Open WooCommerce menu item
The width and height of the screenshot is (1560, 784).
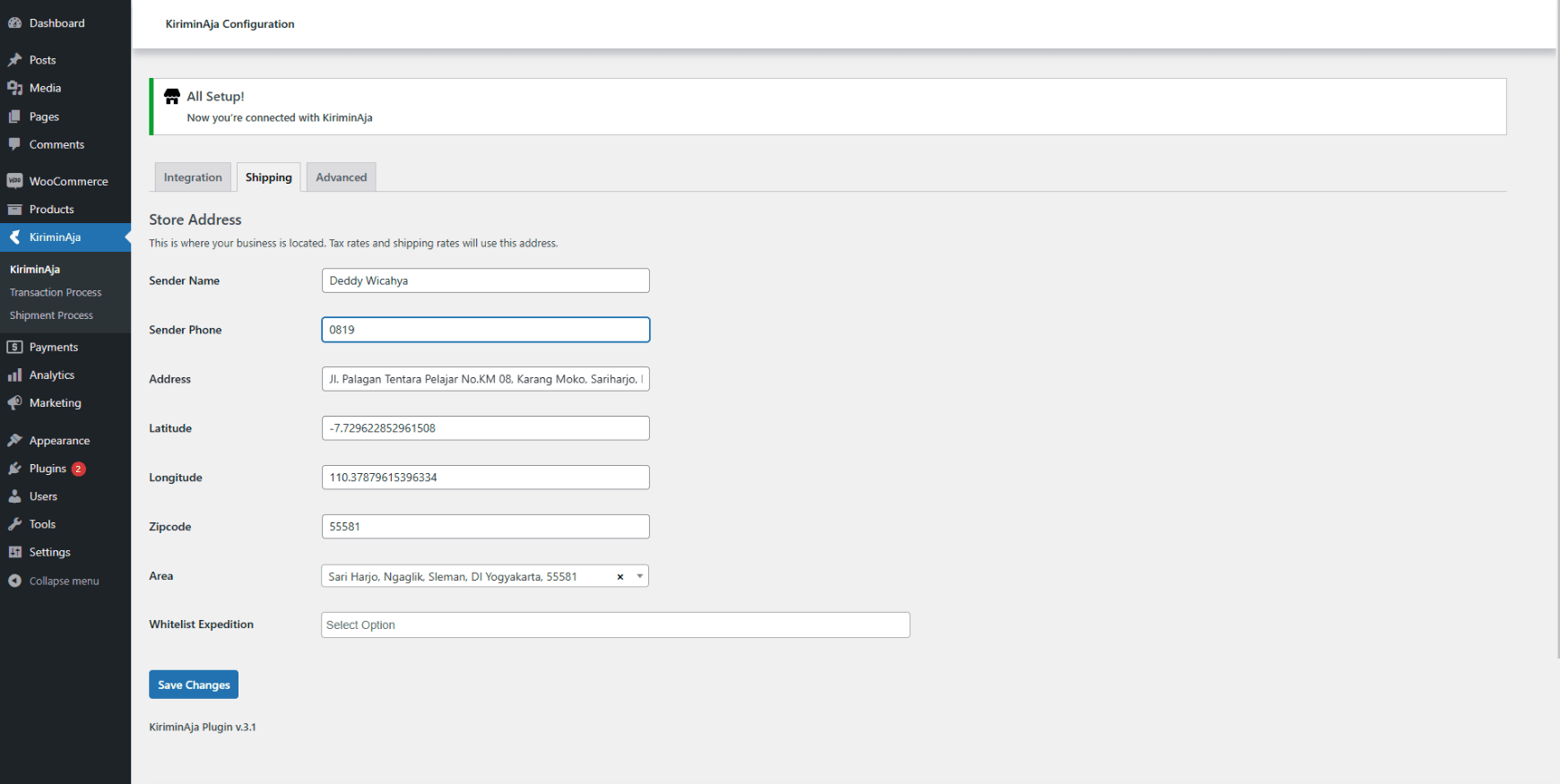click(65, 181)
